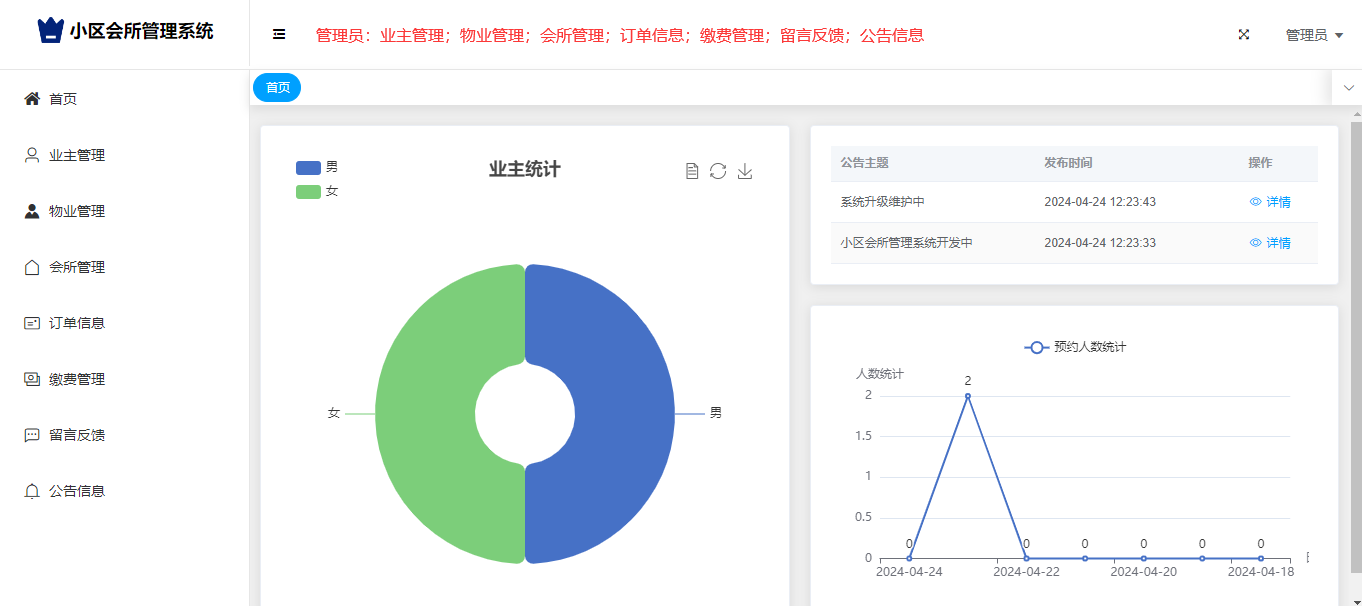
Task: Open the 管理员 user dropdown
Action: click(1313, 35)
